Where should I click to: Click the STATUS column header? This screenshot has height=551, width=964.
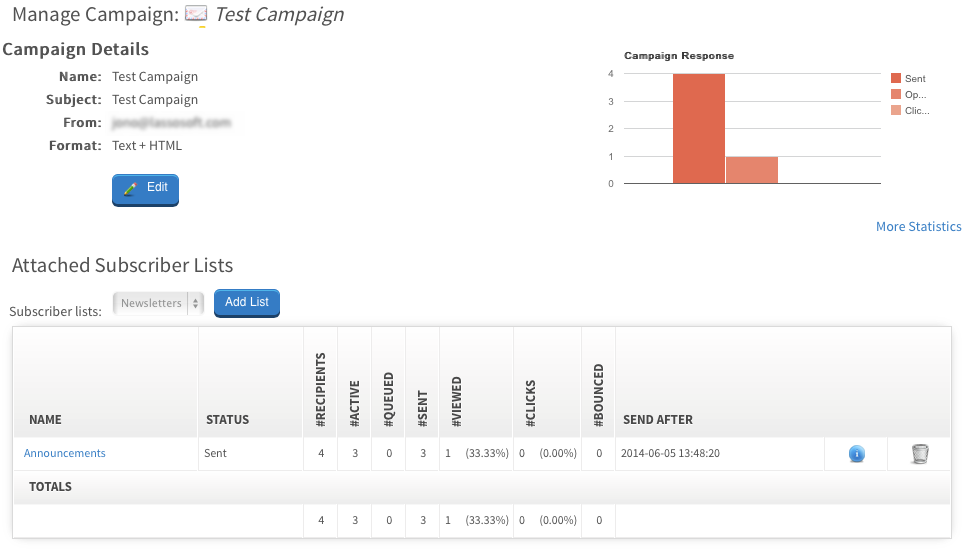tap(227, 420)
